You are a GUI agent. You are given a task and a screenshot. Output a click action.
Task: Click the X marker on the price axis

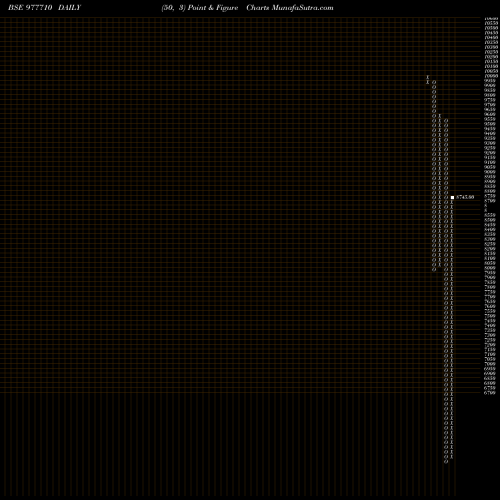click(486, 207)
